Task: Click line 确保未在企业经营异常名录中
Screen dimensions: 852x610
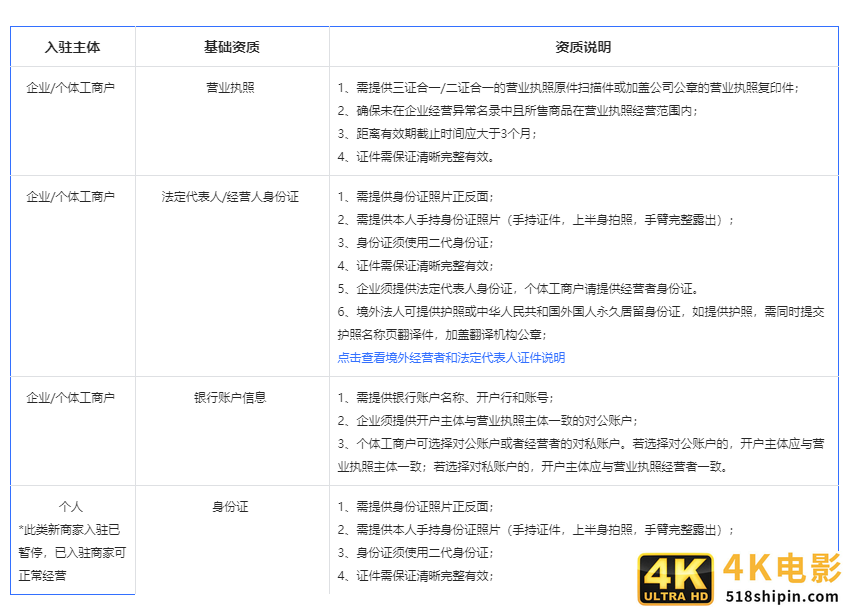Action: 517,111
